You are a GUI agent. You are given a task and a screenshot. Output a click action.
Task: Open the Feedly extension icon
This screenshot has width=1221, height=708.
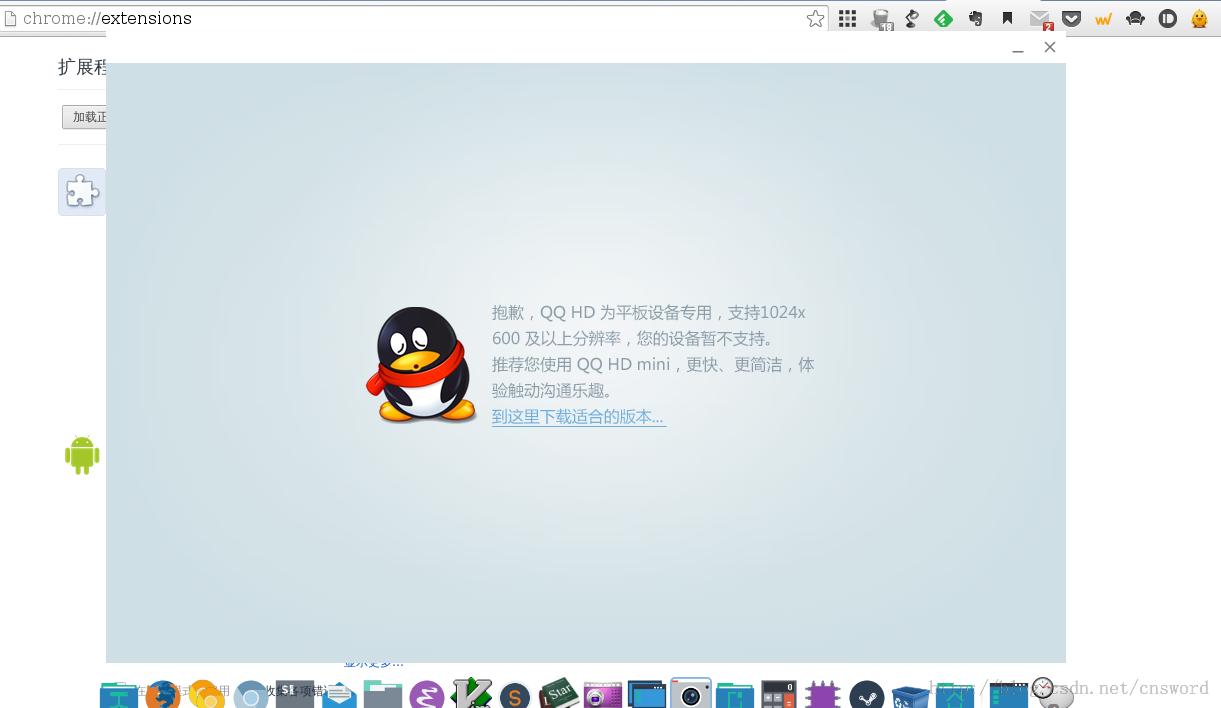coord(943,18)
